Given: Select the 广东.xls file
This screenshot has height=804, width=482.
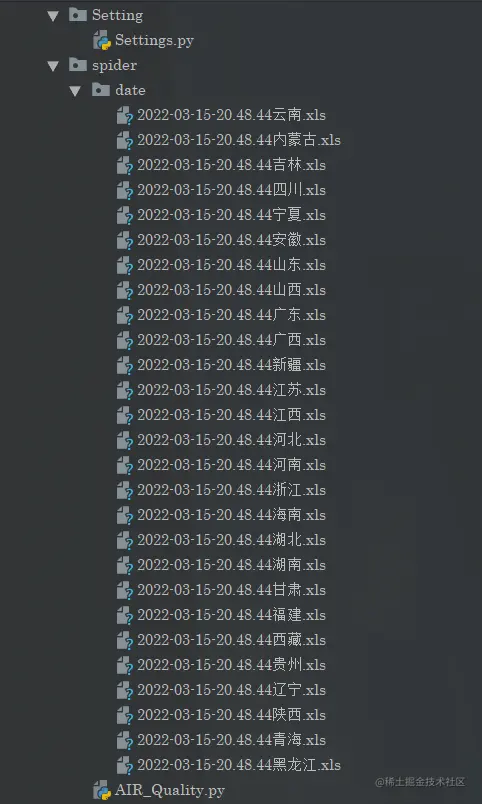Looking at the screenshot, I should click(231, 315).
